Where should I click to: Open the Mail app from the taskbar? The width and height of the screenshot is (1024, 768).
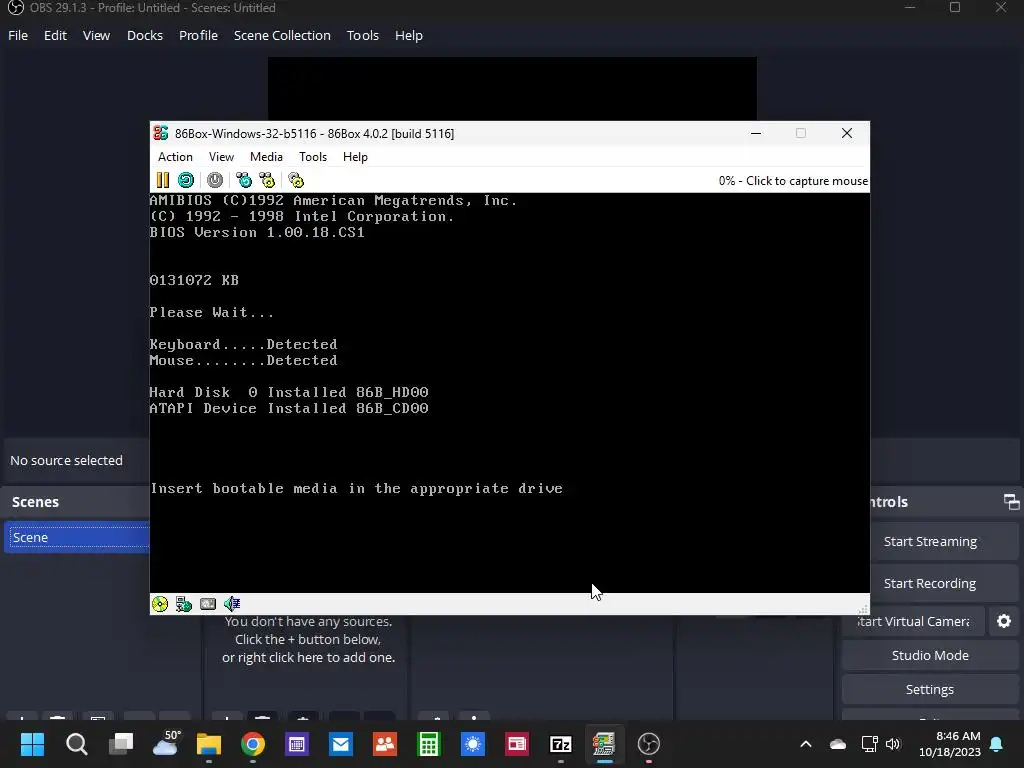point(340,744)
